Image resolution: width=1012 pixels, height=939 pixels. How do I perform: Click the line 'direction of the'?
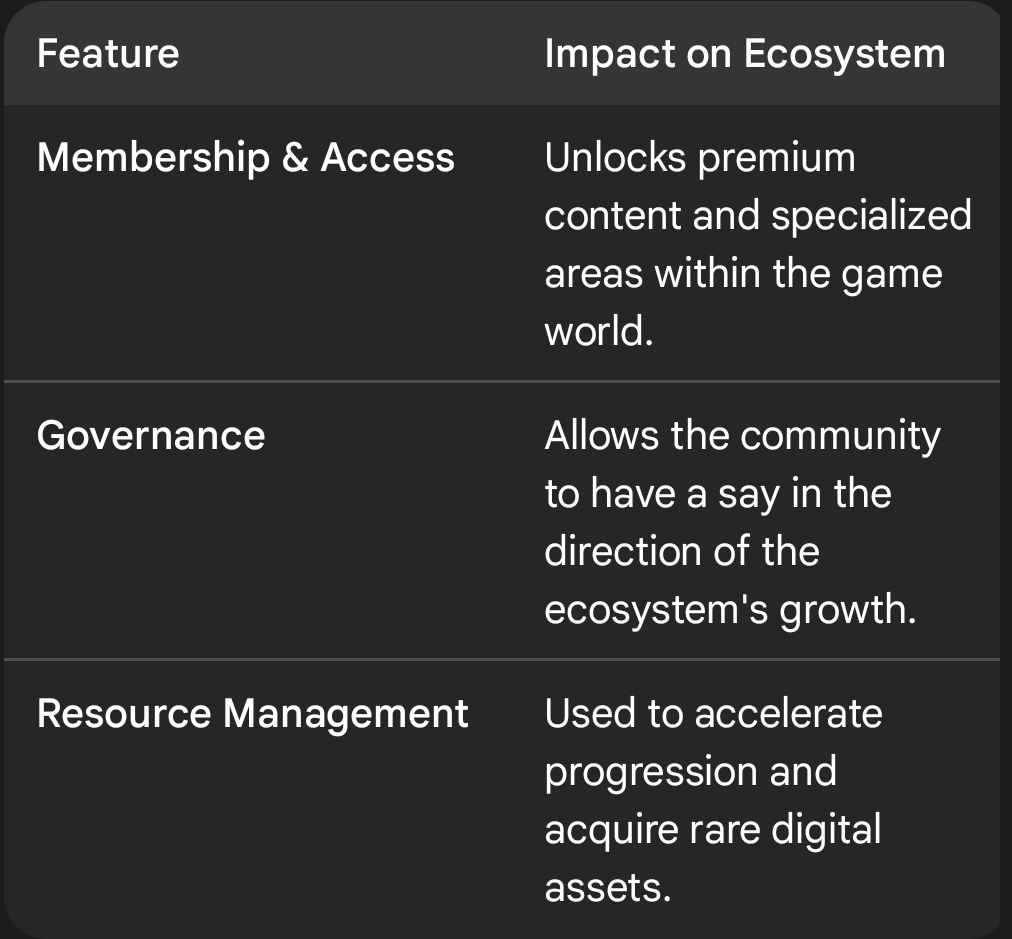click(x=682, y=552)
